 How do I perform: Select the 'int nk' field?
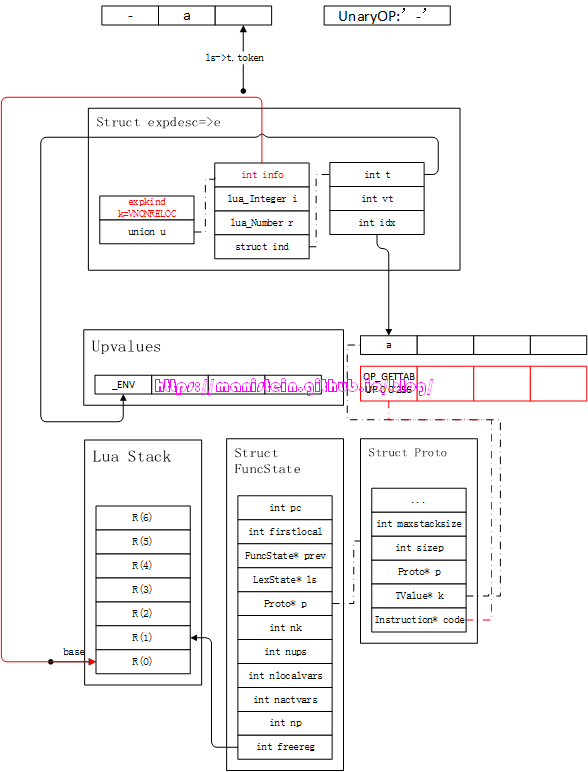coord(285,628)
